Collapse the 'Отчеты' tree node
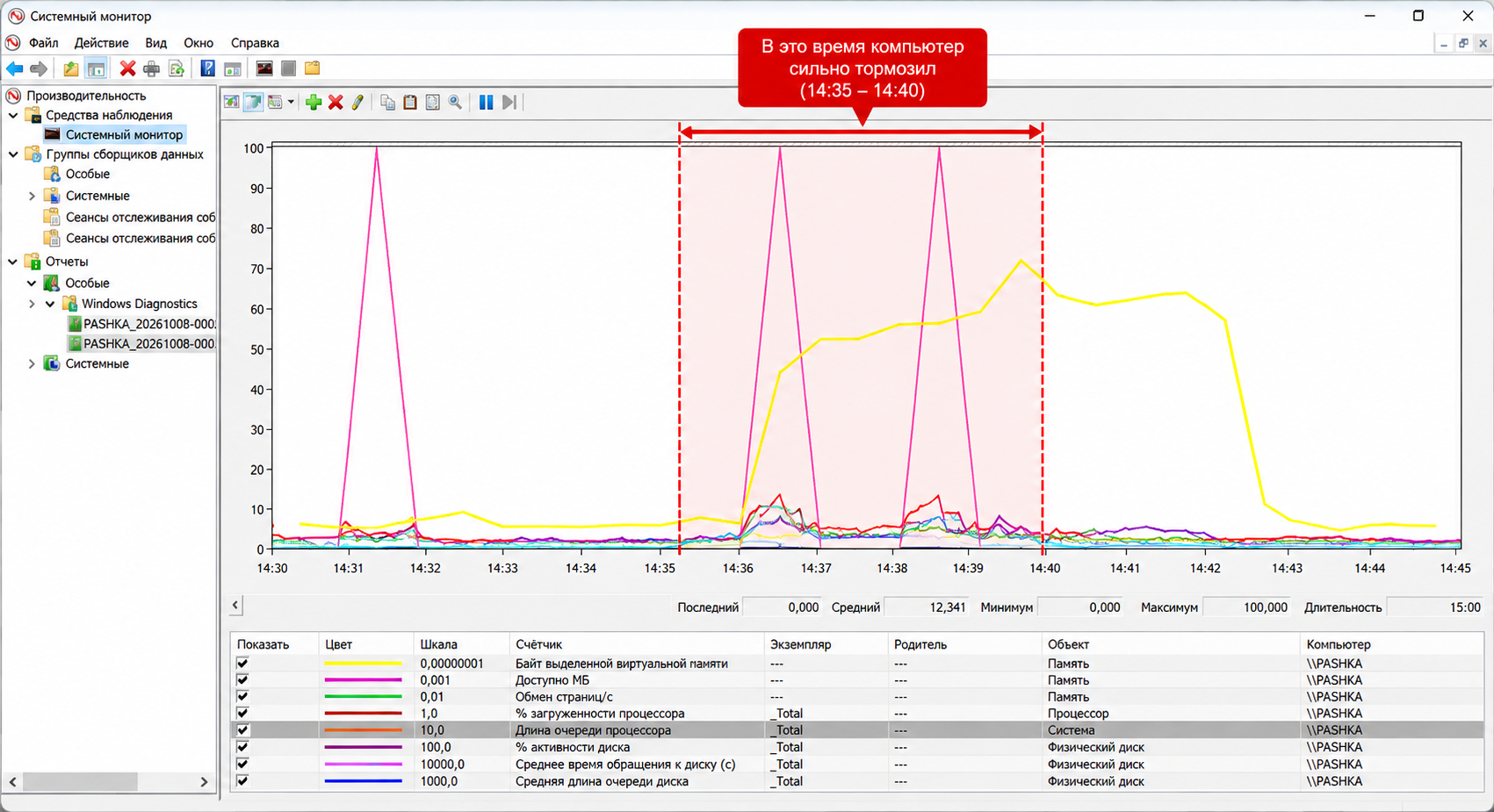 tap(13, 262)
